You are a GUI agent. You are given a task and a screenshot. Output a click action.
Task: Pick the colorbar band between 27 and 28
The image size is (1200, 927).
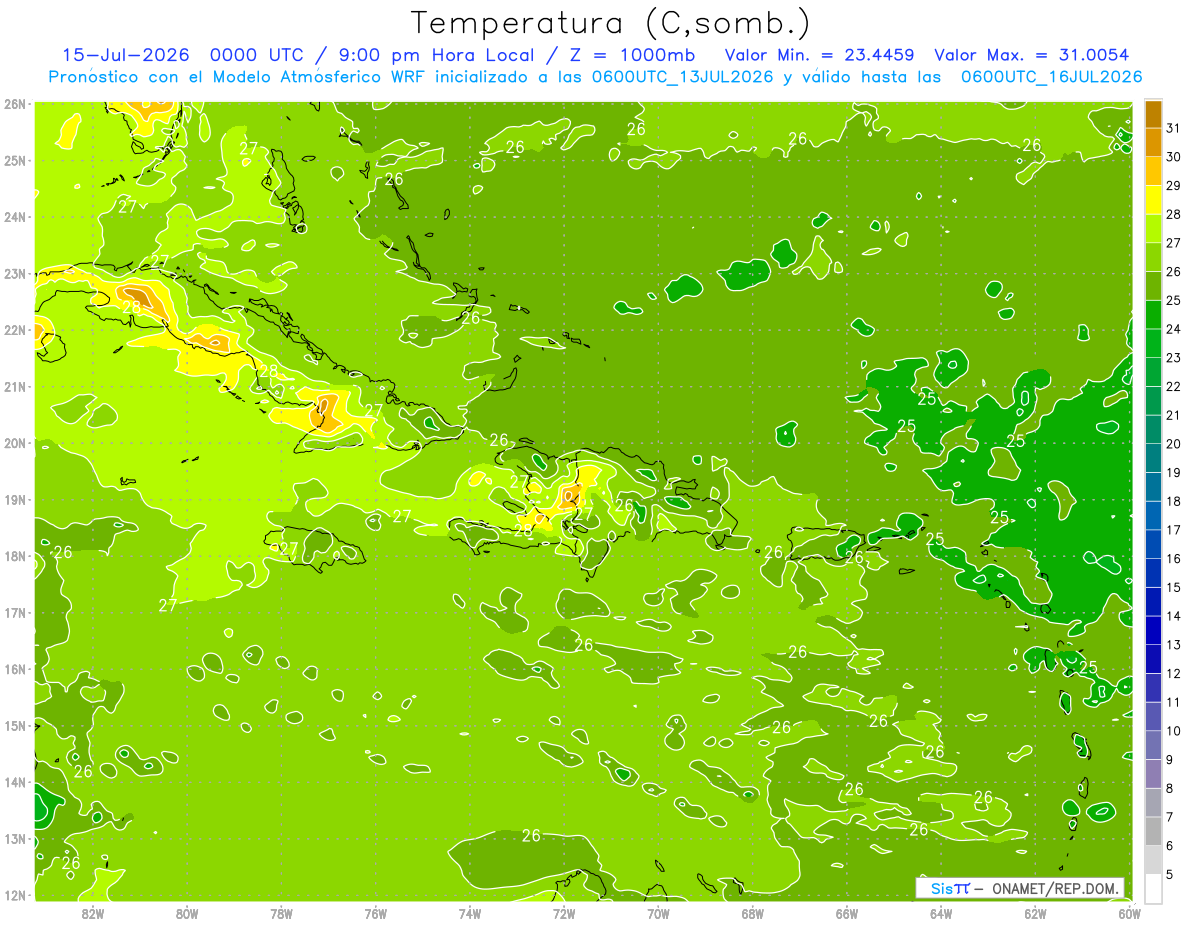[1153, 230]
